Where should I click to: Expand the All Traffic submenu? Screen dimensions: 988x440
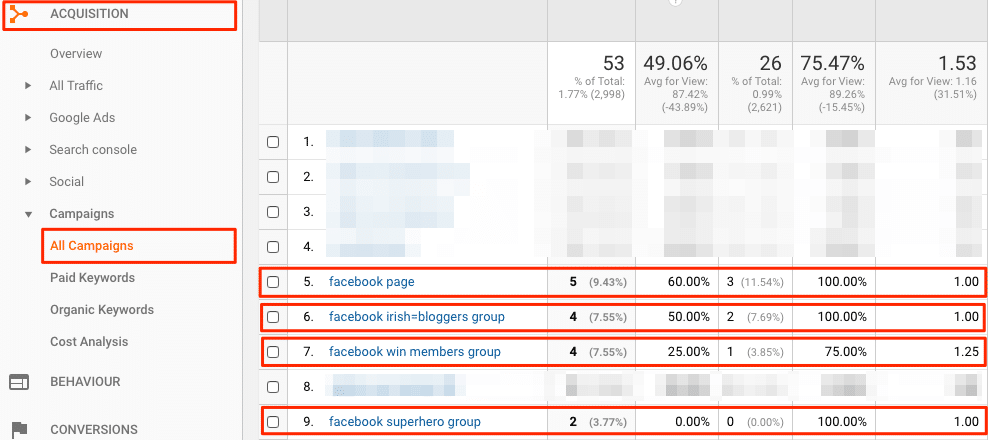pos(28,86)
